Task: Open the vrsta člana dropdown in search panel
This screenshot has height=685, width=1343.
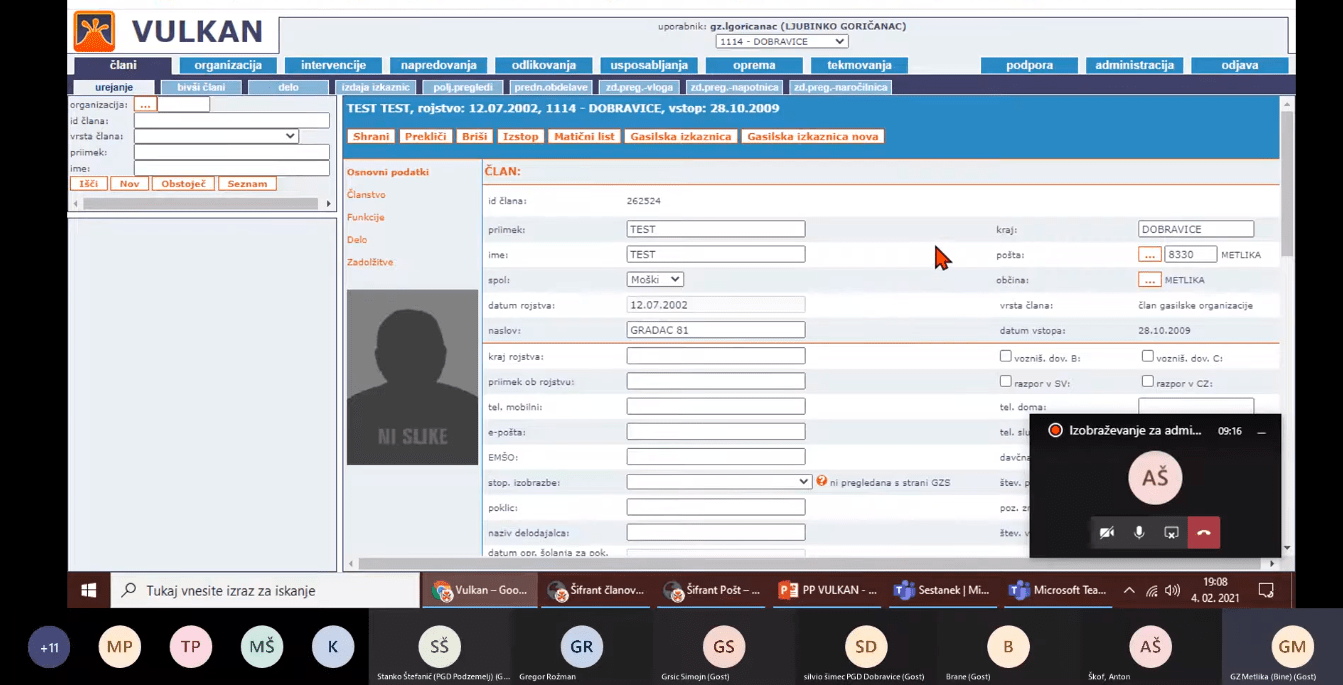Action: coord(216,136)
